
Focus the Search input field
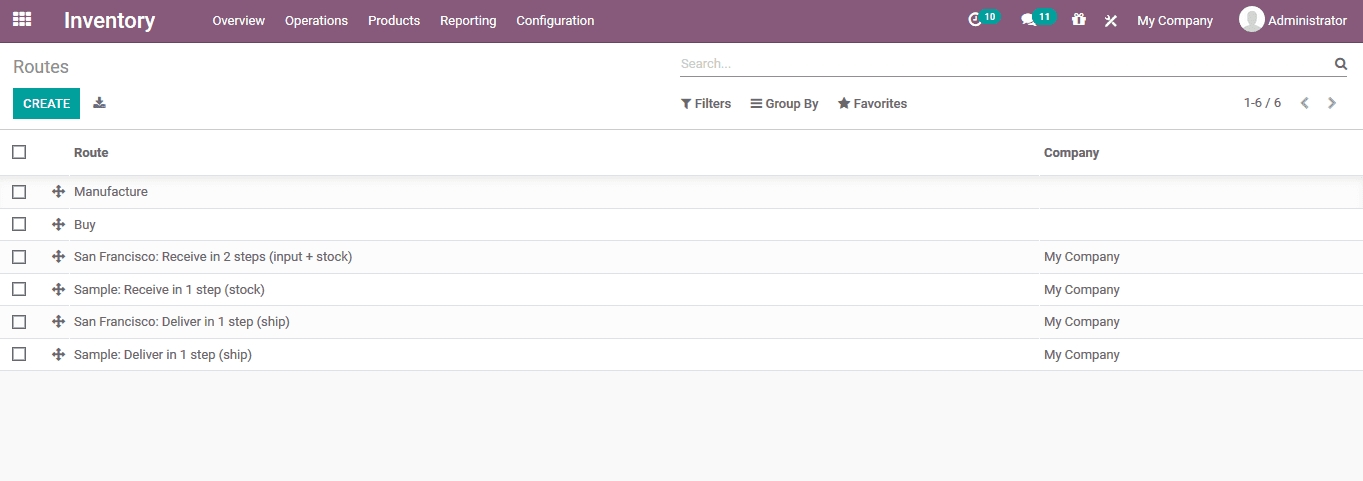pyautogui.click(x=1000, y=64)
